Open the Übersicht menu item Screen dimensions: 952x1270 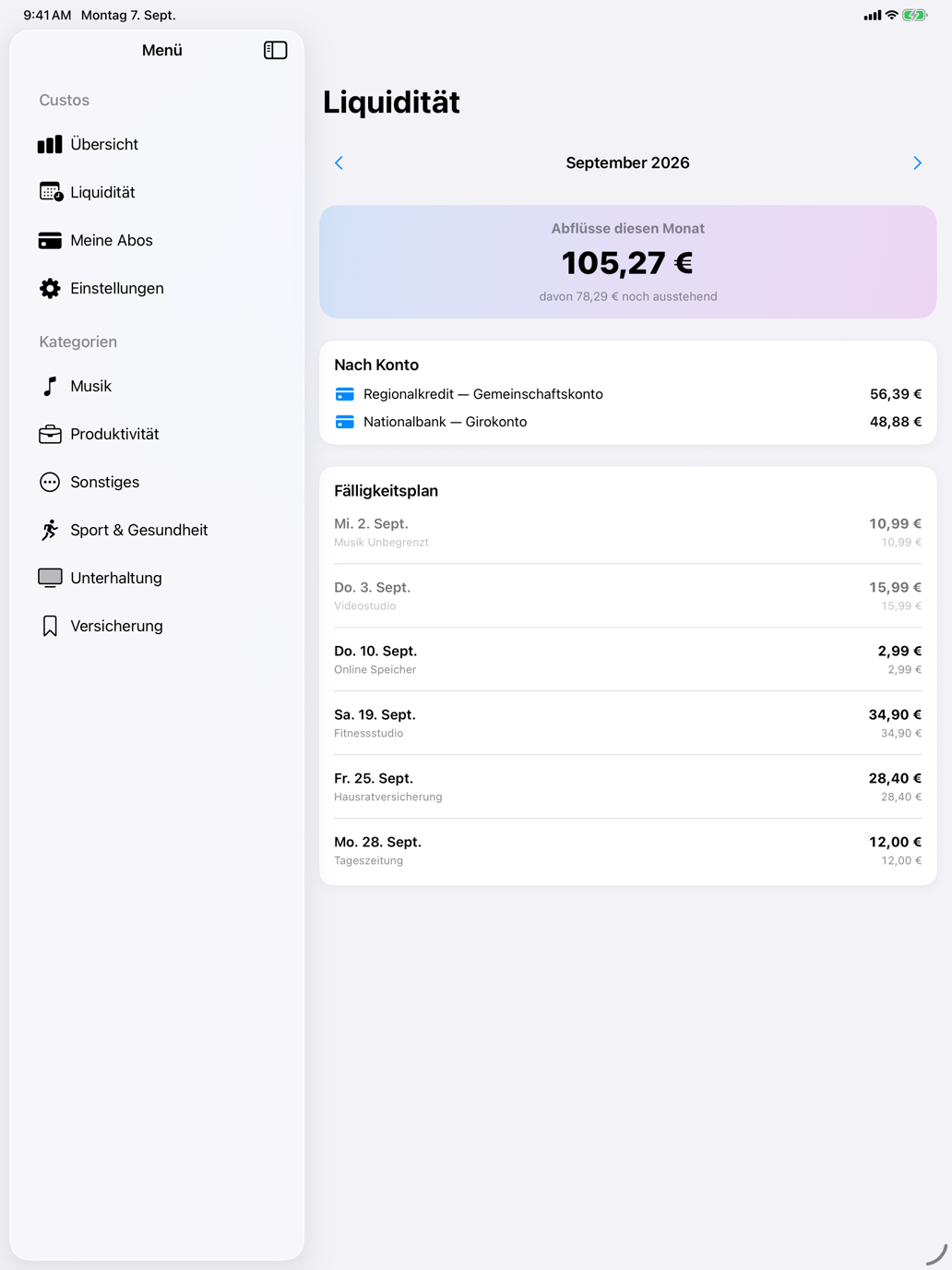pos(157,144)
